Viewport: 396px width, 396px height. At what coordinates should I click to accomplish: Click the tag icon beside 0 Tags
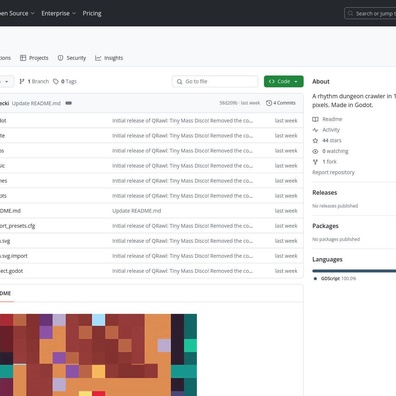[56, 81]
